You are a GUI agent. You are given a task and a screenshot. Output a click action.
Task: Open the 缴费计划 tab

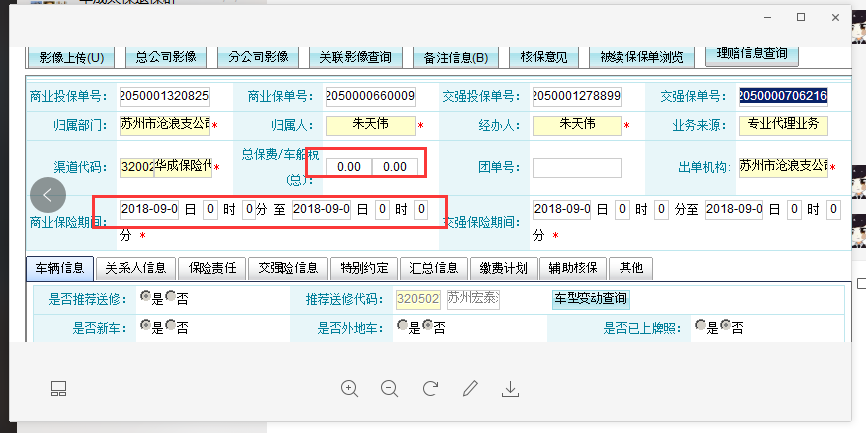(503, 268)
